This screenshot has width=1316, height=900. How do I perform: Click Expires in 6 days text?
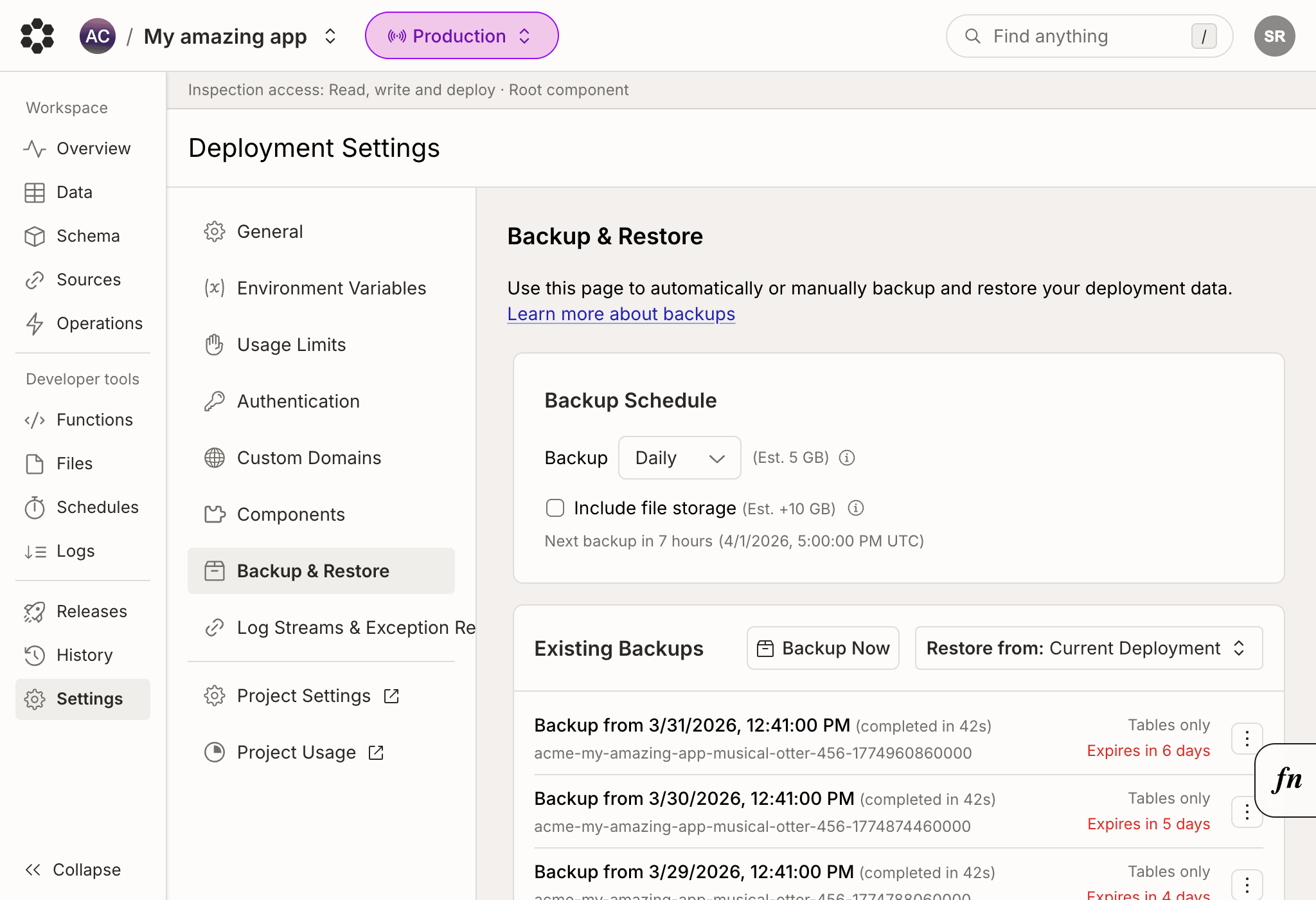1148,751
